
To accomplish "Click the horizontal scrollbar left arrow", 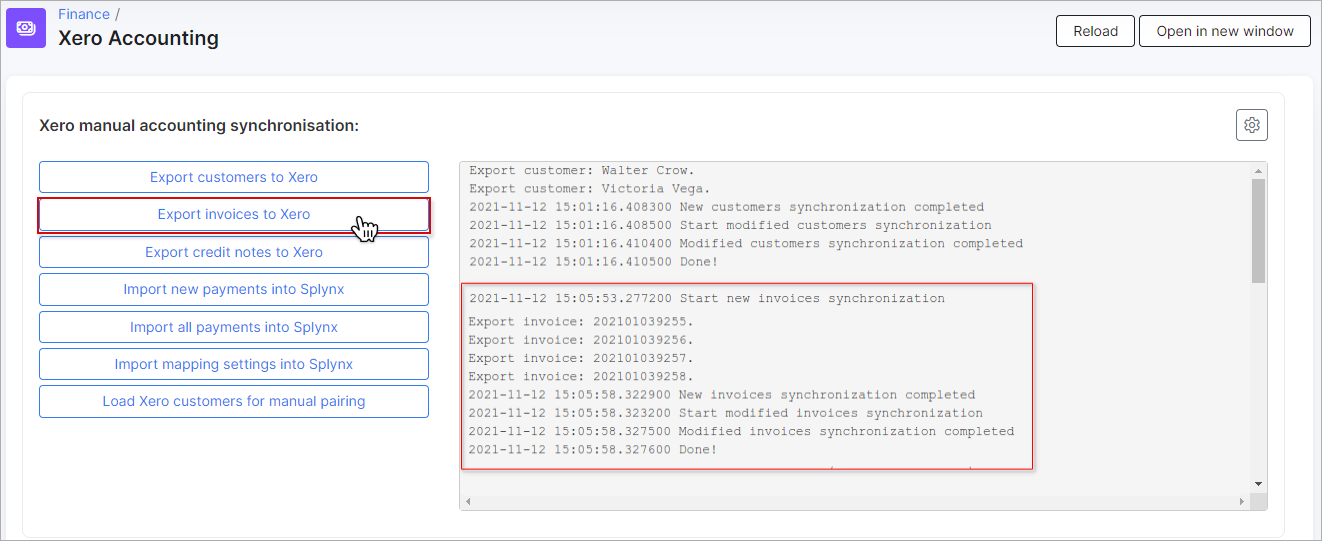I will (468, 500).
